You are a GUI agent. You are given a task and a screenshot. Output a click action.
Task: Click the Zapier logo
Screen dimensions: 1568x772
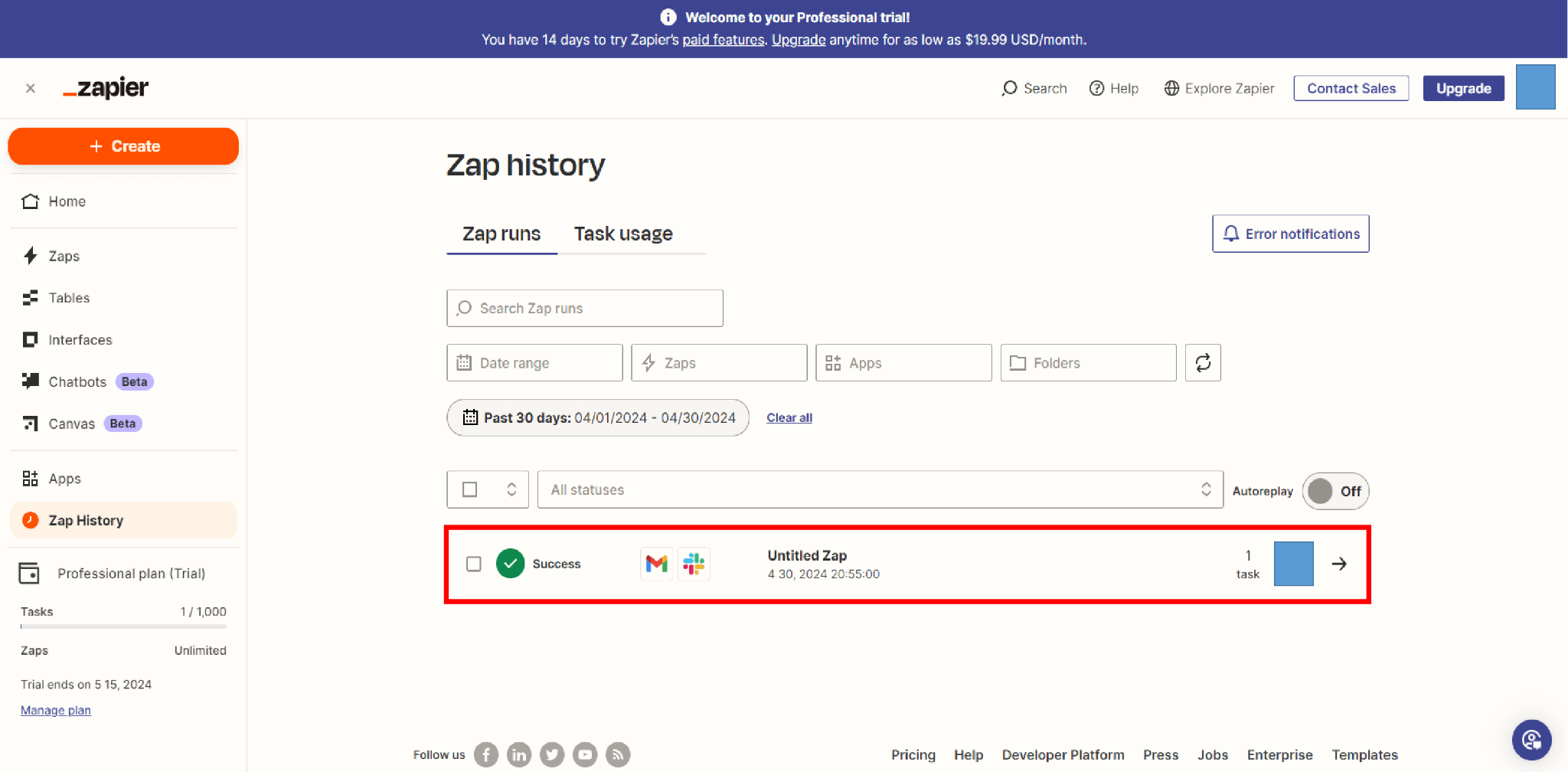(x=106, y=88)
